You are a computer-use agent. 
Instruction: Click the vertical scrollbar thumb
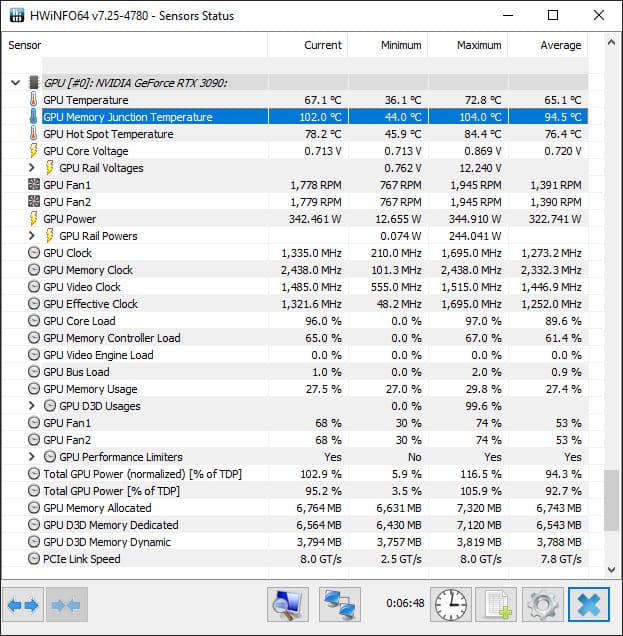pos(611,500)
